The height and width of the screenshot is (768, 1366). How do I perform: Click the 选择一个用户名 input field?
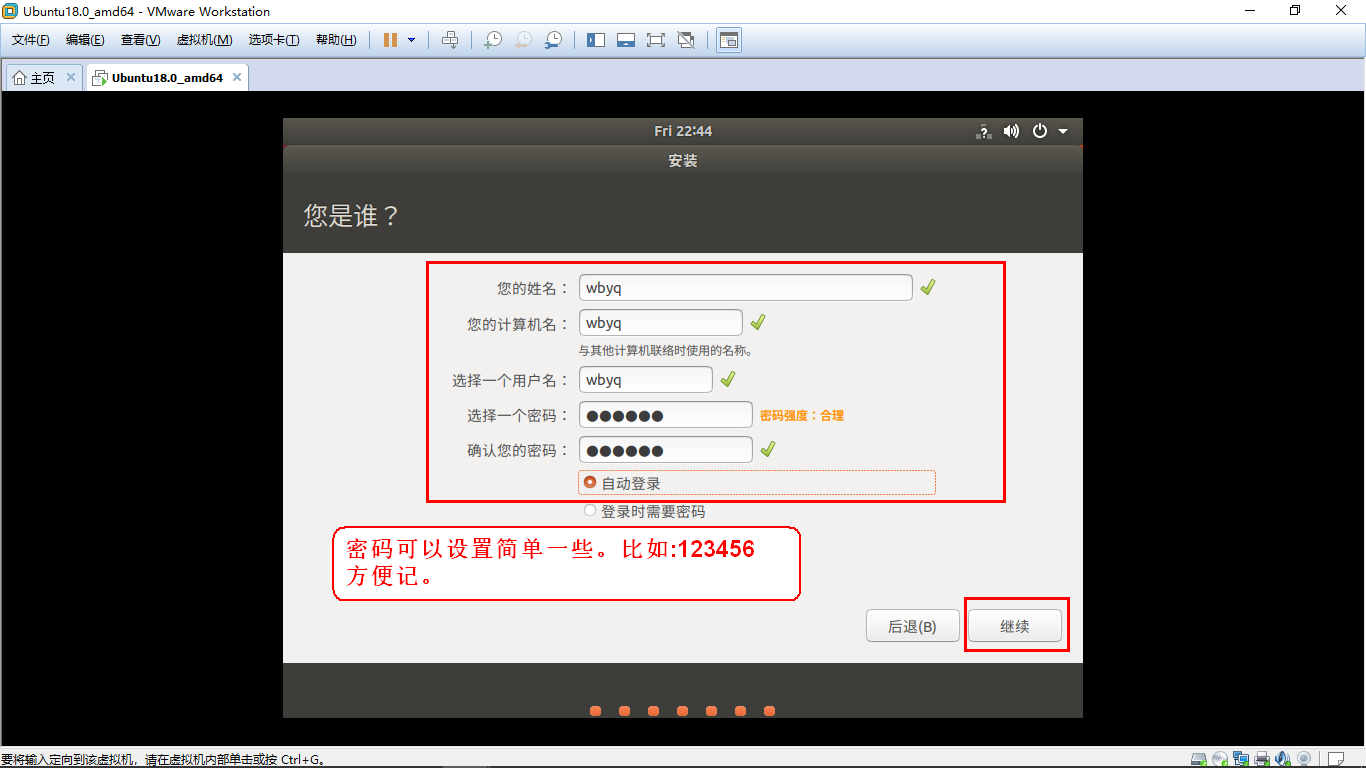click(646, 380)
